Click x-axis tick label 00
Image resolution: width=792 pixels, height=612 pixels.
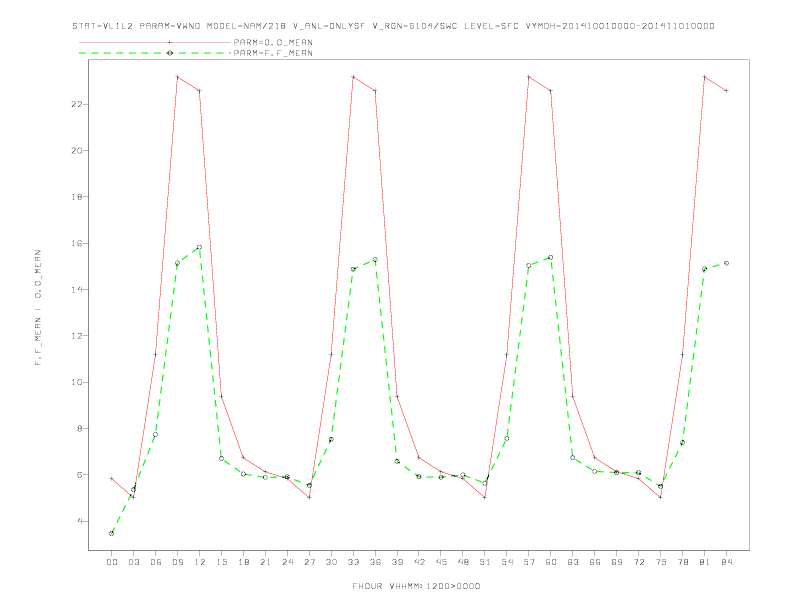click(112, 562)
